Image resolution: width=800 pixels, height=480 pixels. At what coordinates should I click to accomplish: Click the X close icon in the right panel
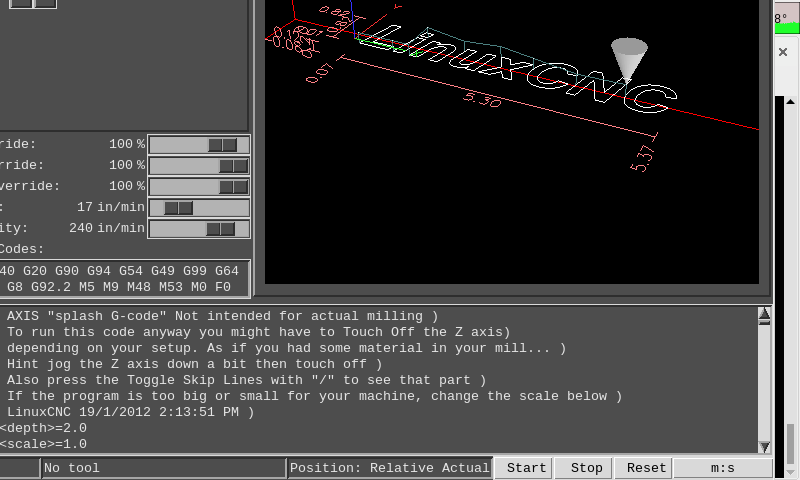[x=783, y=52]
